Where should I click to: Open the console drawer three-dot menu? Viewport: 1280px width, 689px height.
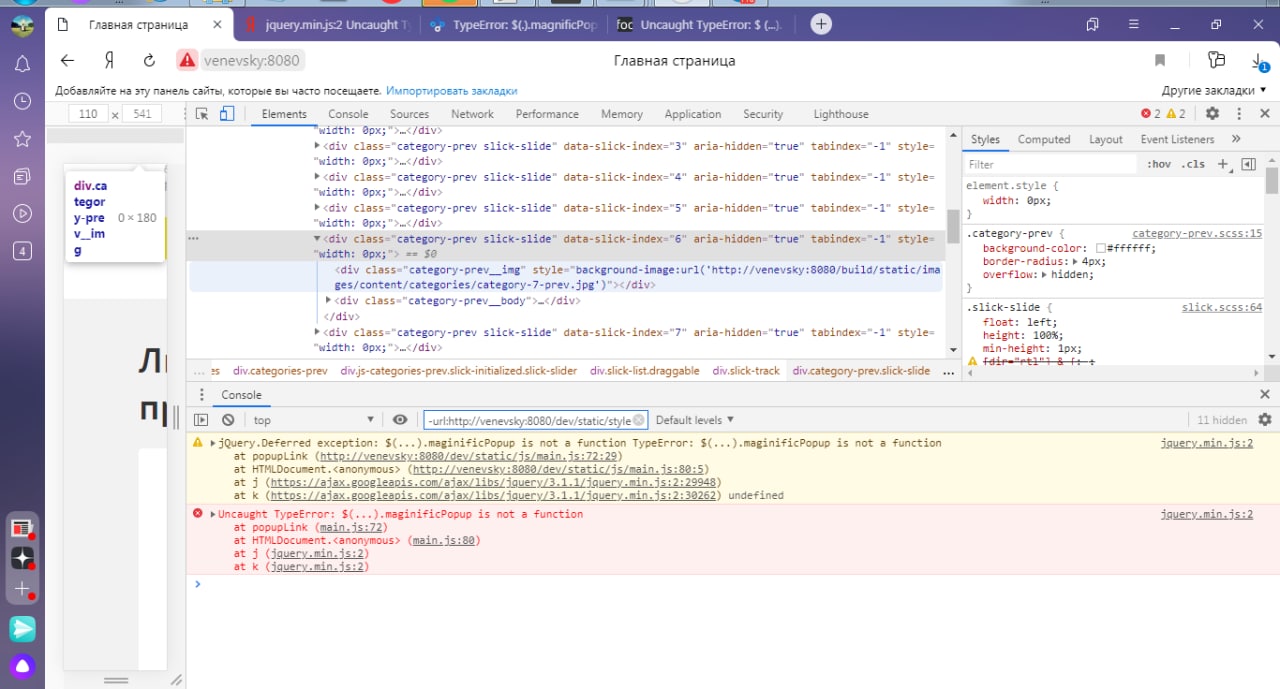click(x=201, y=395)
